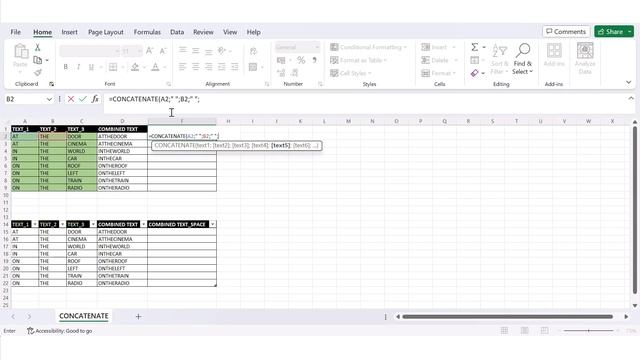Click the vertical scrollbar thumb
Image resolution: width=640 pixels, height=360 pixels.
click(x=635, y=210)
